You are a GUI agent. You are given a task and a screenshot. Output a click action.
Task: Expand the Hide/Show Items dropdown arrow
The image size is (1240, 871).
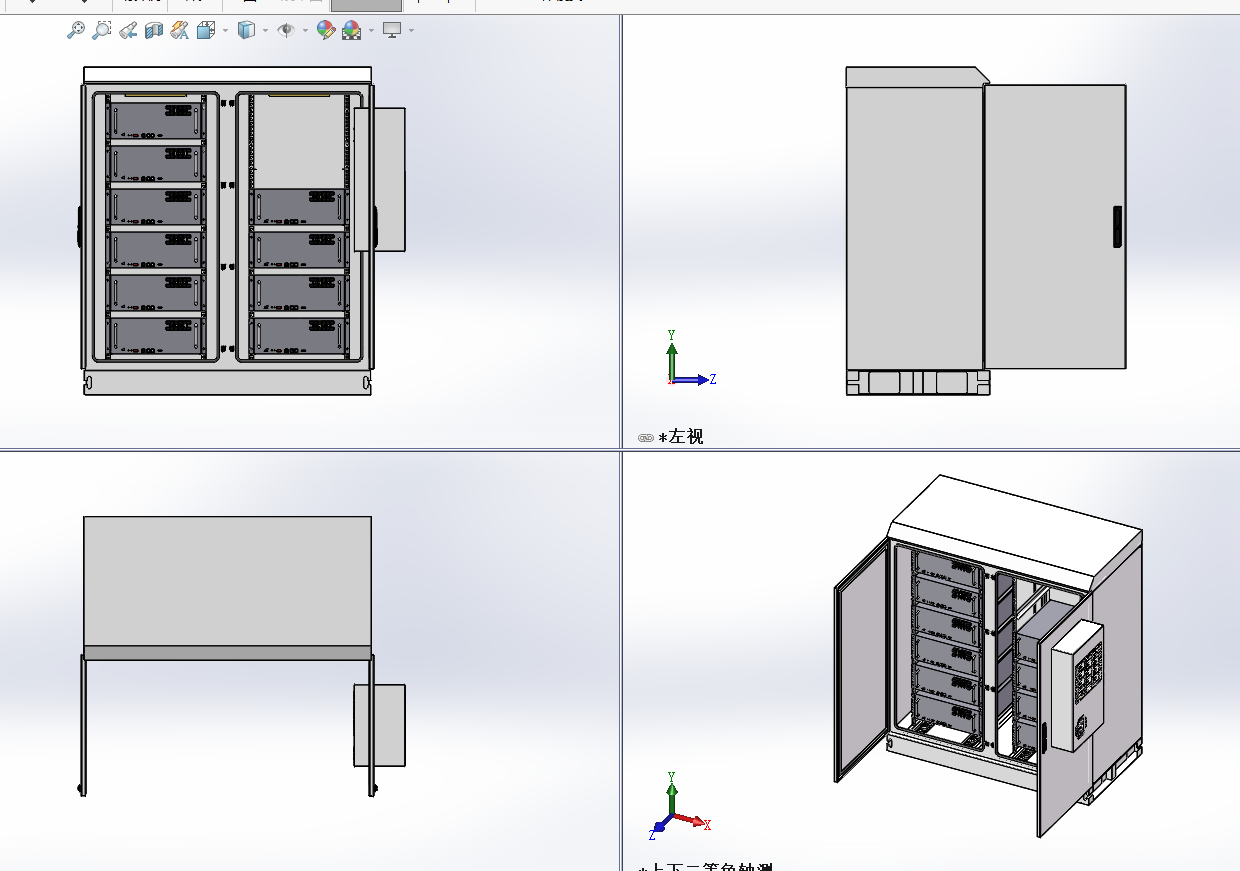pyautogui.click(x=305, y=30)
